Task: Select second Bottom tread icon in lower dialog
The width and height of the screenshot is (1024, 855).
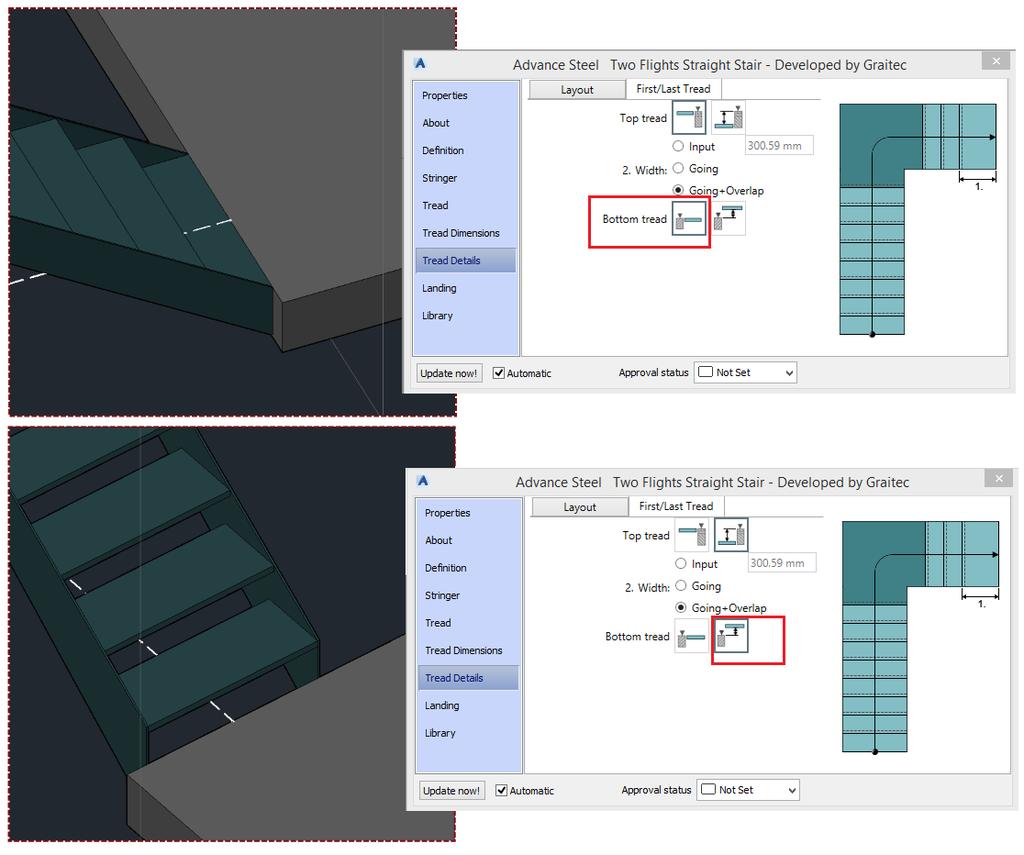Action: pos(731,636)
